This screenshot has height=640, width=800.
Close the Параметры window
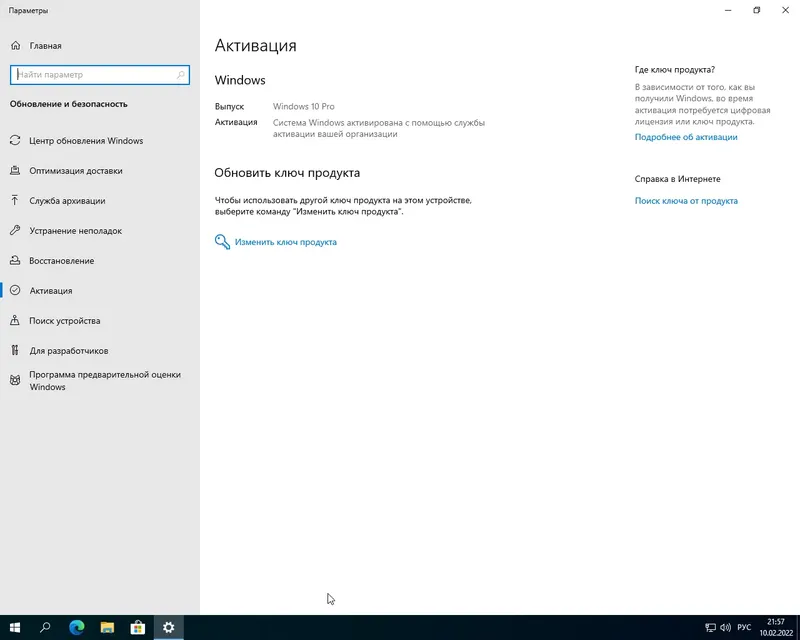pyautogui.click(x=786, y=10)
